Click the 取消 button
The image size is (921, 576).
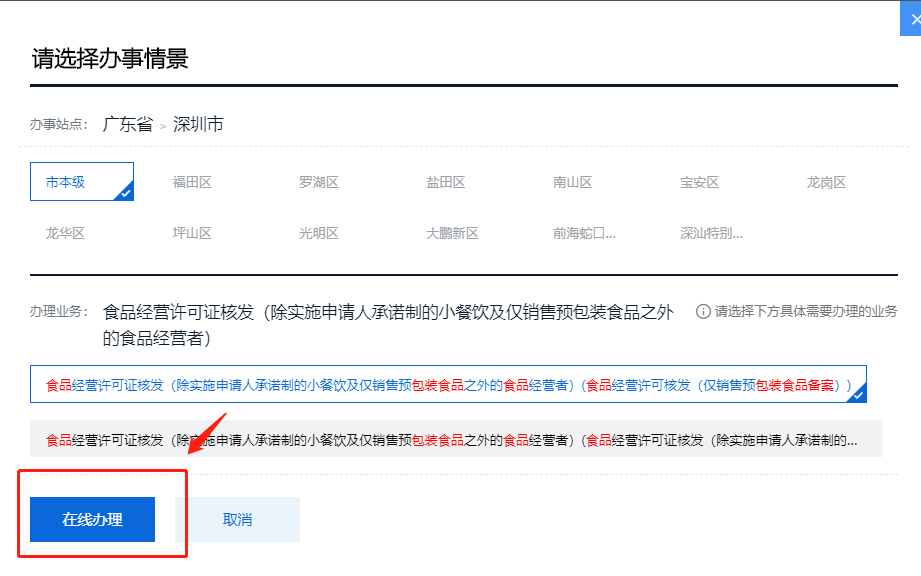(237, 519)
